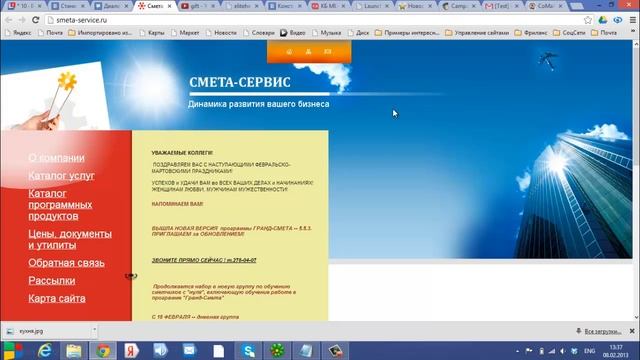This screenshot has height=360, width=640.
Task: Expand the Примеры интересн... bookmarks folder
Action: pos(407,33)
